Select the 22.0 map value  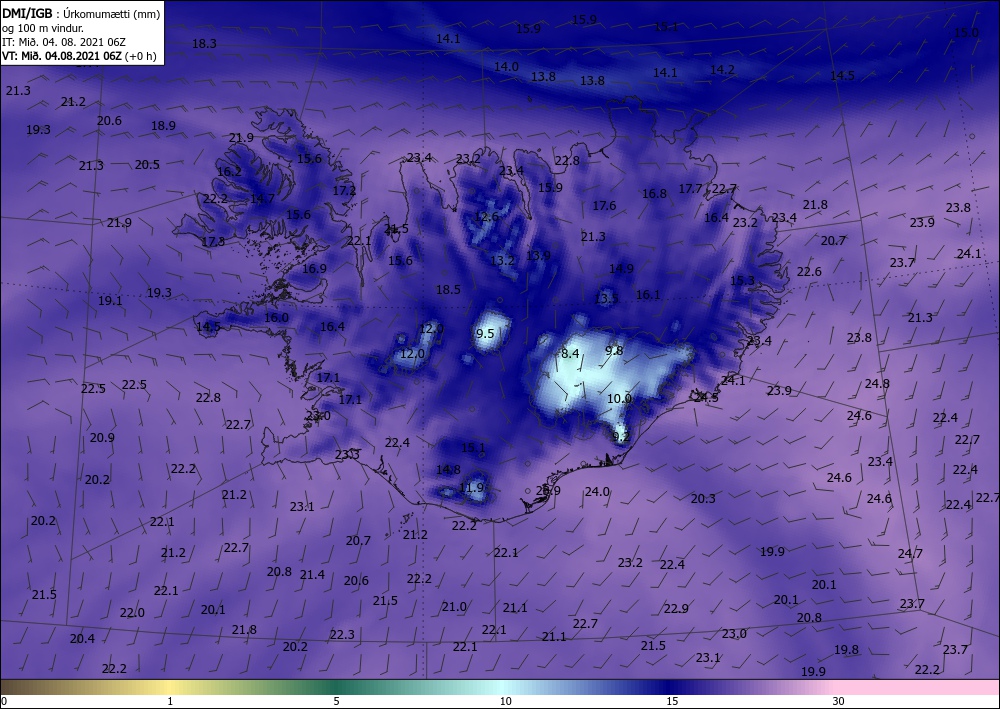[x=132, y=613]
